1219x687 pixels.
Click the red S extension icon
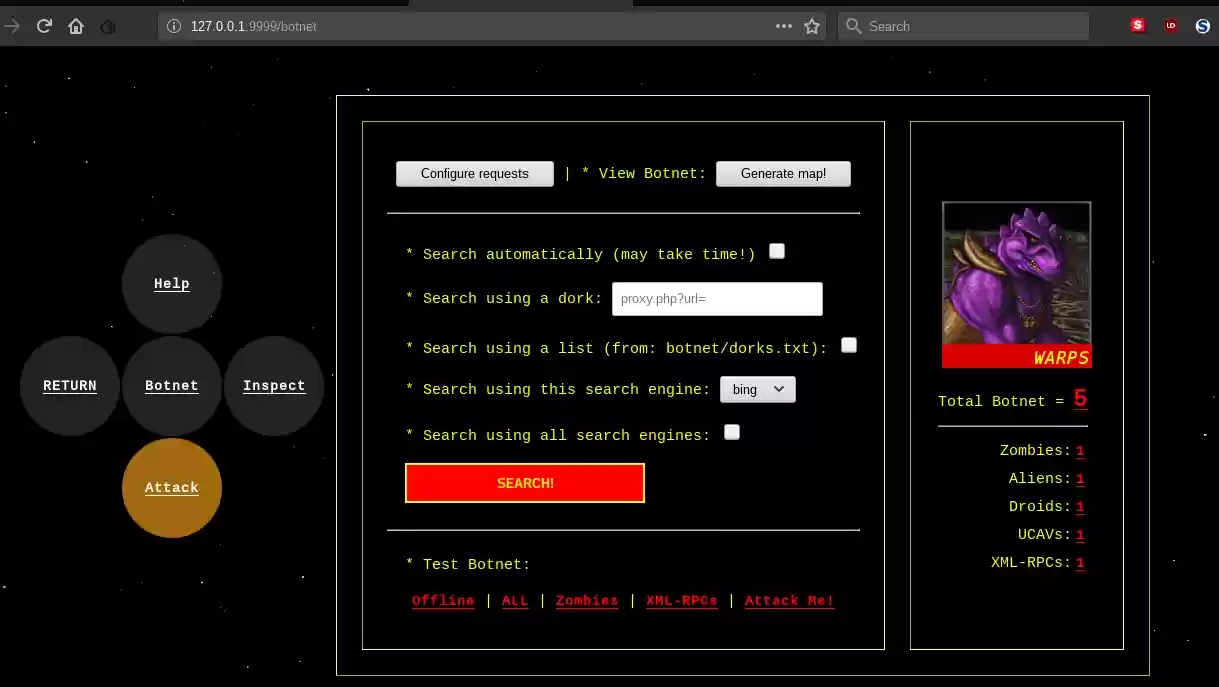pyautogui.click(x=1138, y=26)
